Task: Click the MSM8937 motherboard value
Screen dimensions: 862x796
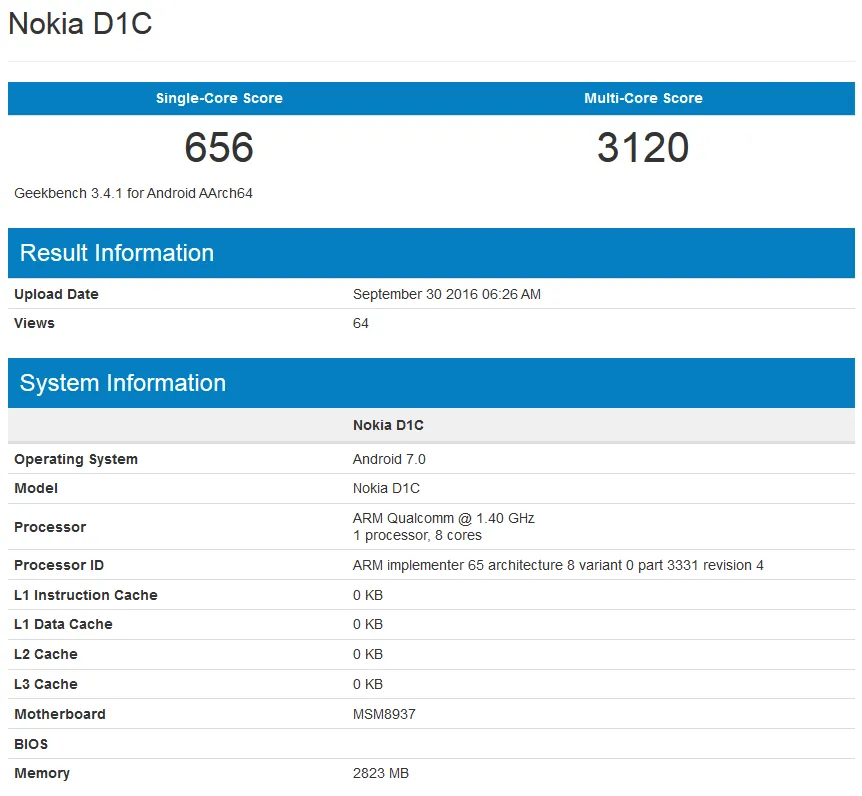Action: pos(385,714)
